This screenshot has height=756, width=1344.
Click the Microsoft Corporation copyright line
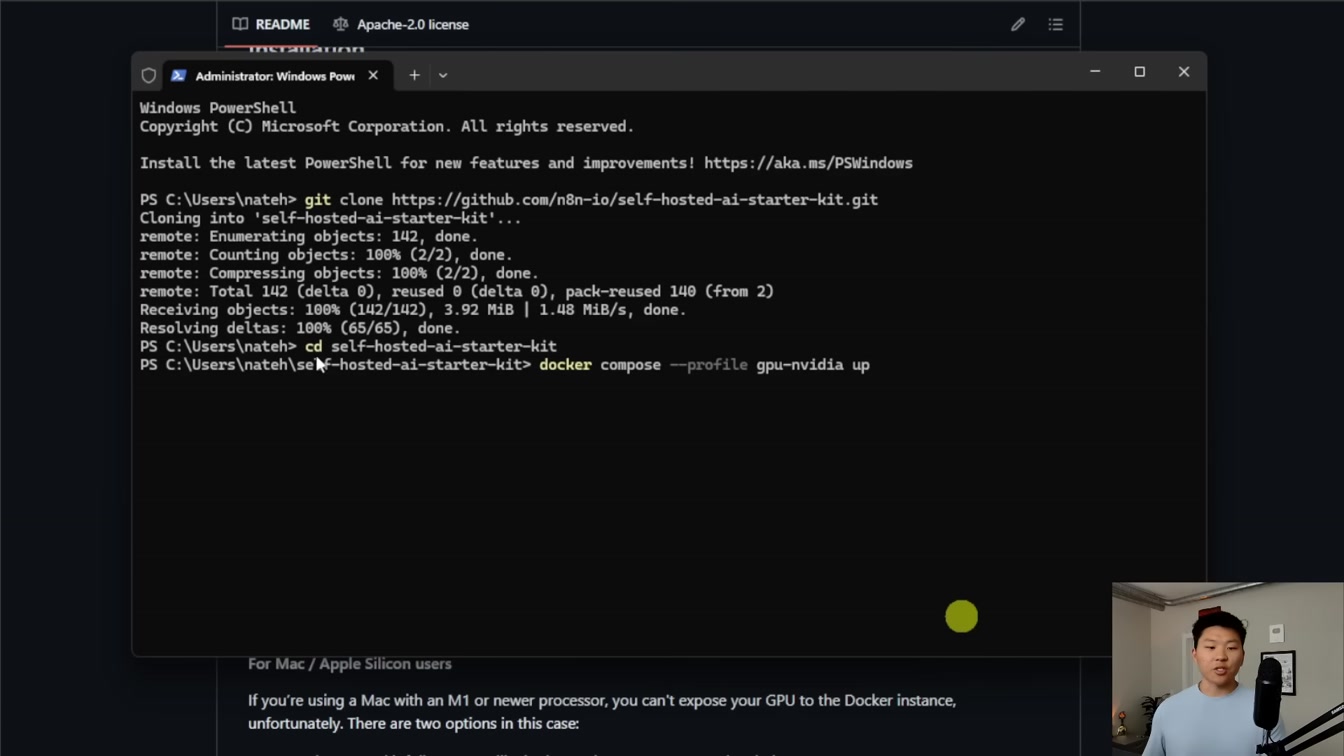(x=387, y=126)
